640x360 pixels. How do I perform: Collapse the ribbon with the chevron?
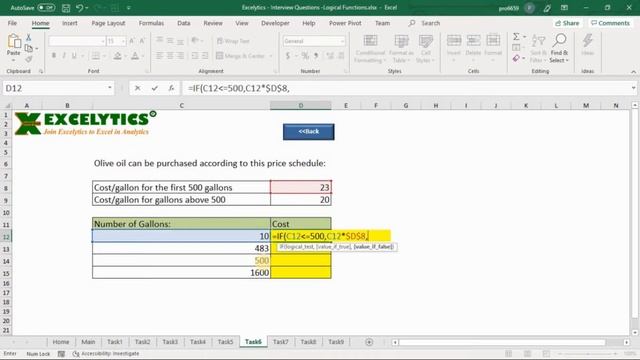[633, 71]
